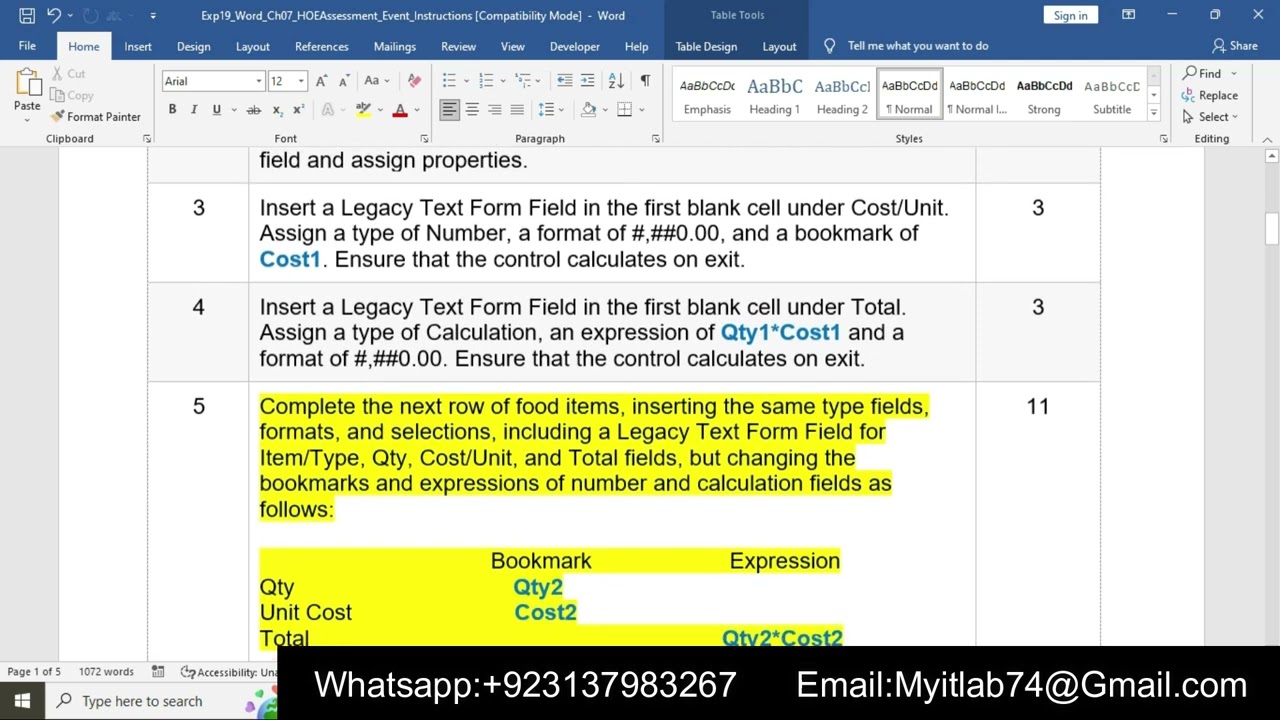Align the paragraph to the right
1280x720 pixels.
pos(494,110)
